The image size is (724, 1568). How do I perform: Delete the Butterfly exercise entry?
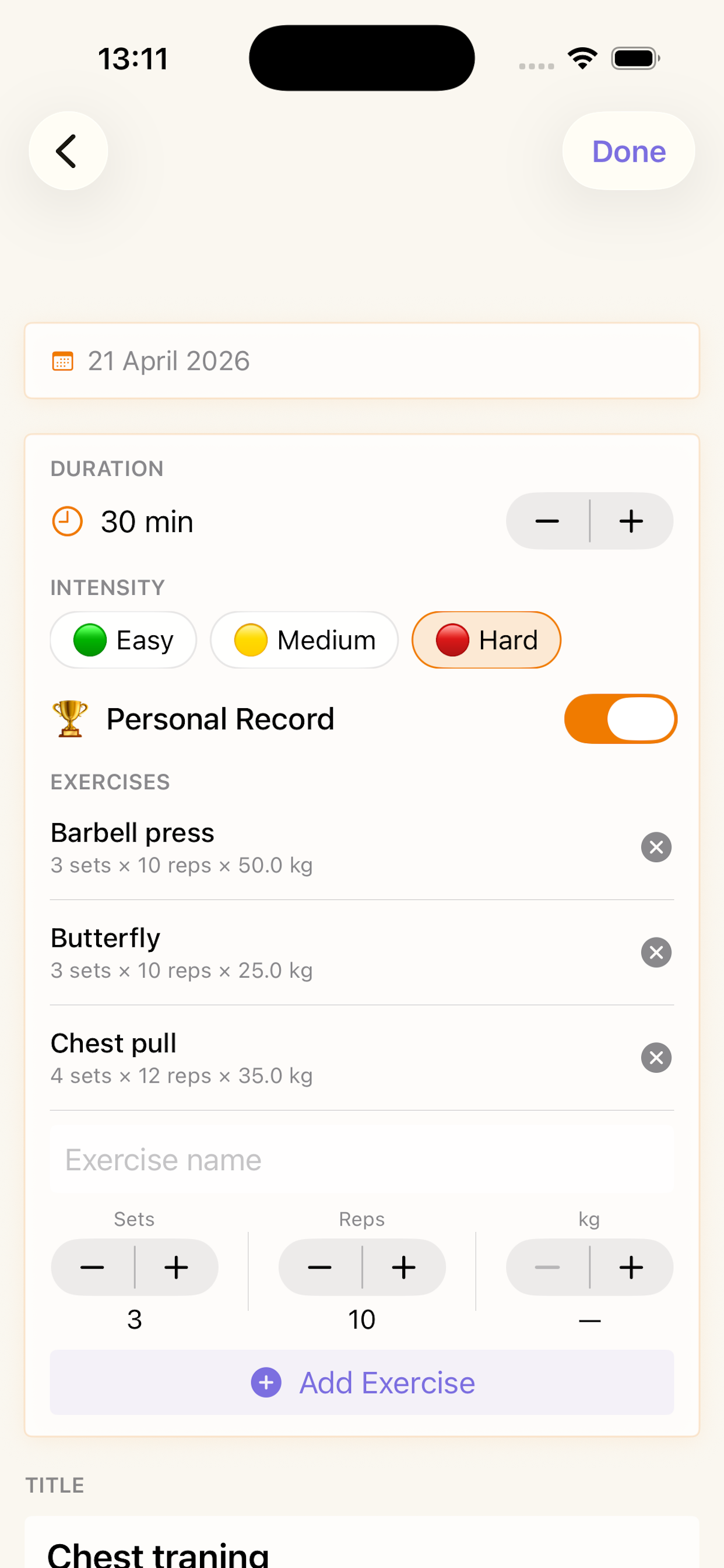coord(656,952)
